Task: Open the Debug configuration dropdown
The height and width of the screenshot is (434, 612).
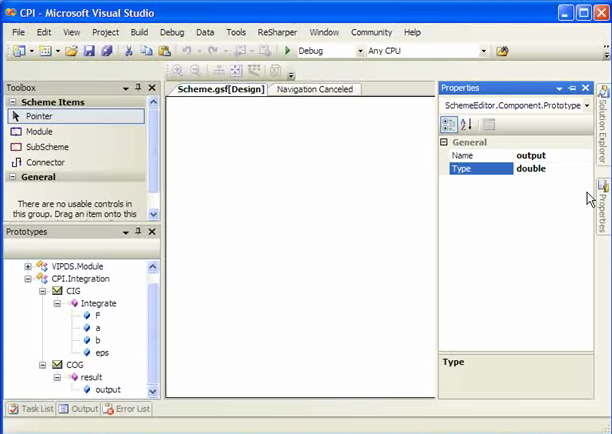Action: 359,51
